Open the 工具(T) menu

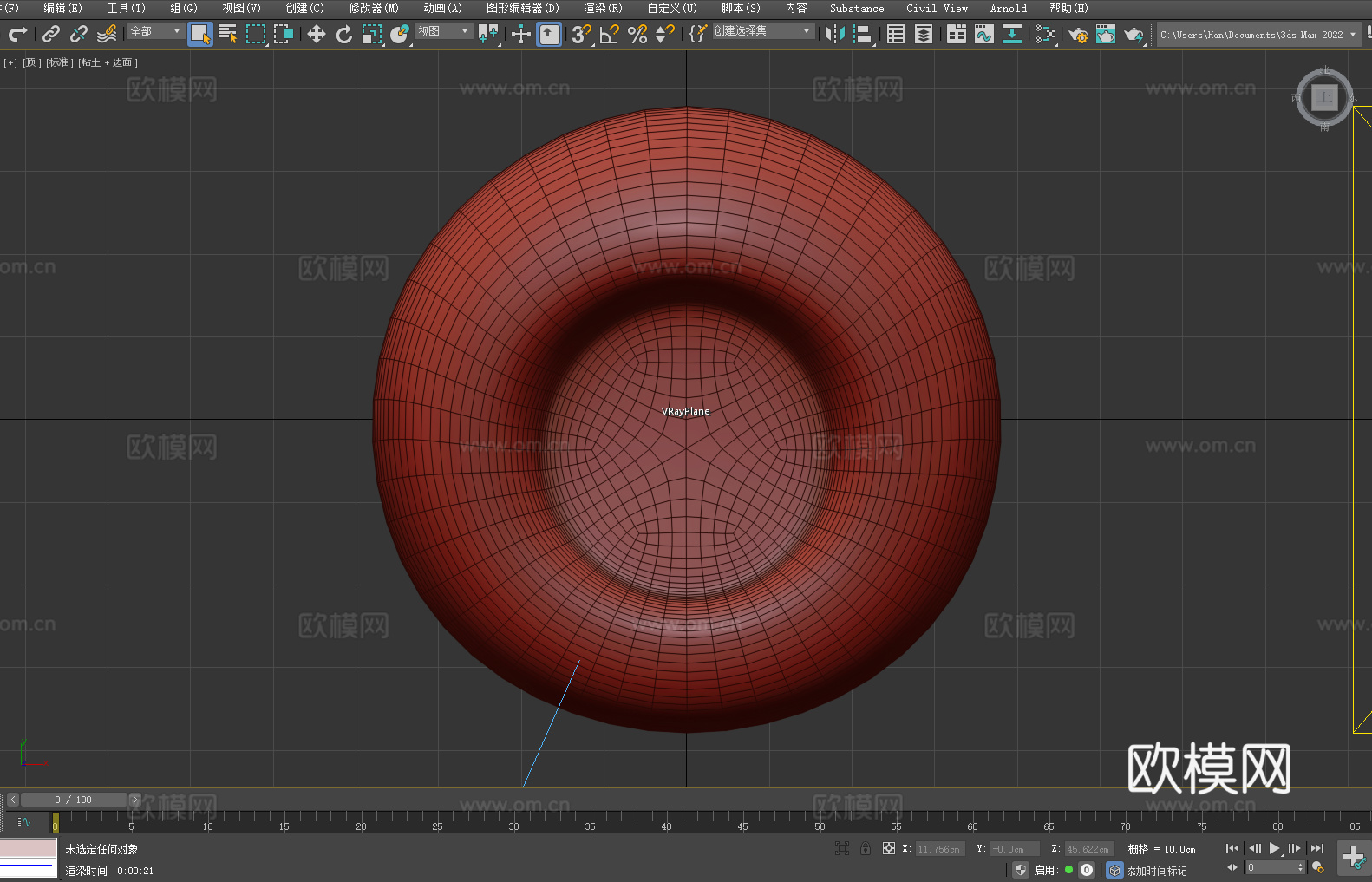click(x=126, y=8)
